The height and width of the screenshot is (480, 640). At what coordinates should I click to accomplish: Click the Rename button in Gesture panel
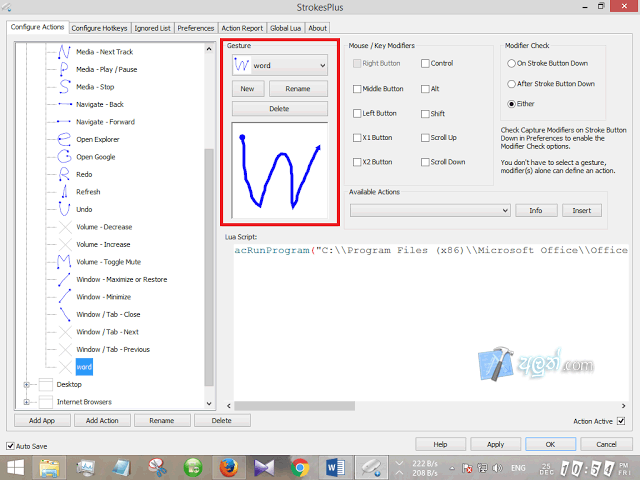(298, 89)
